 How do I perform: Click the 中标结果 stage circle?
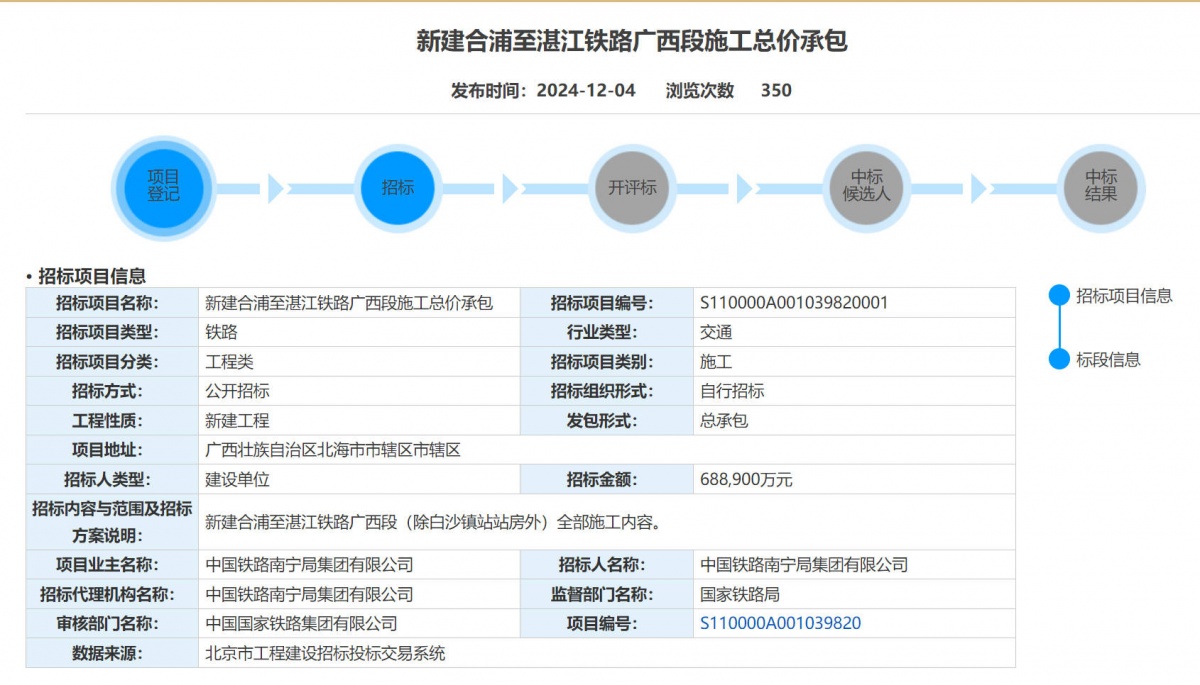1100,188
